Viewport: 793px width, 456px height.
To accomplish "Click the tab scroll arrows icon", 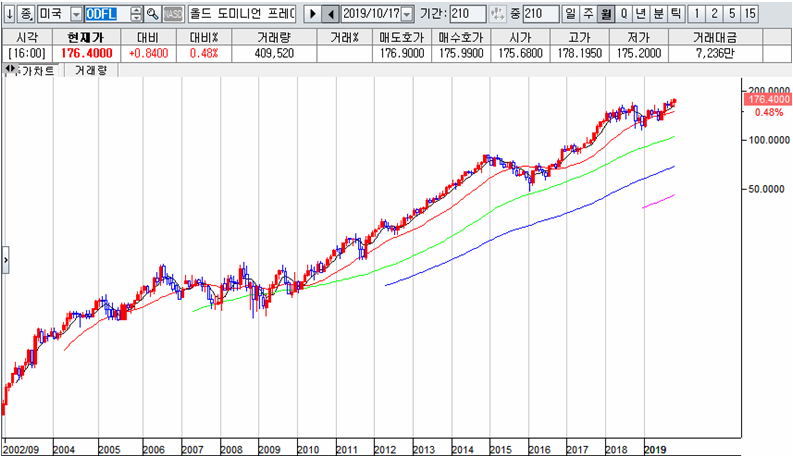I will click(x=10, y=69).
